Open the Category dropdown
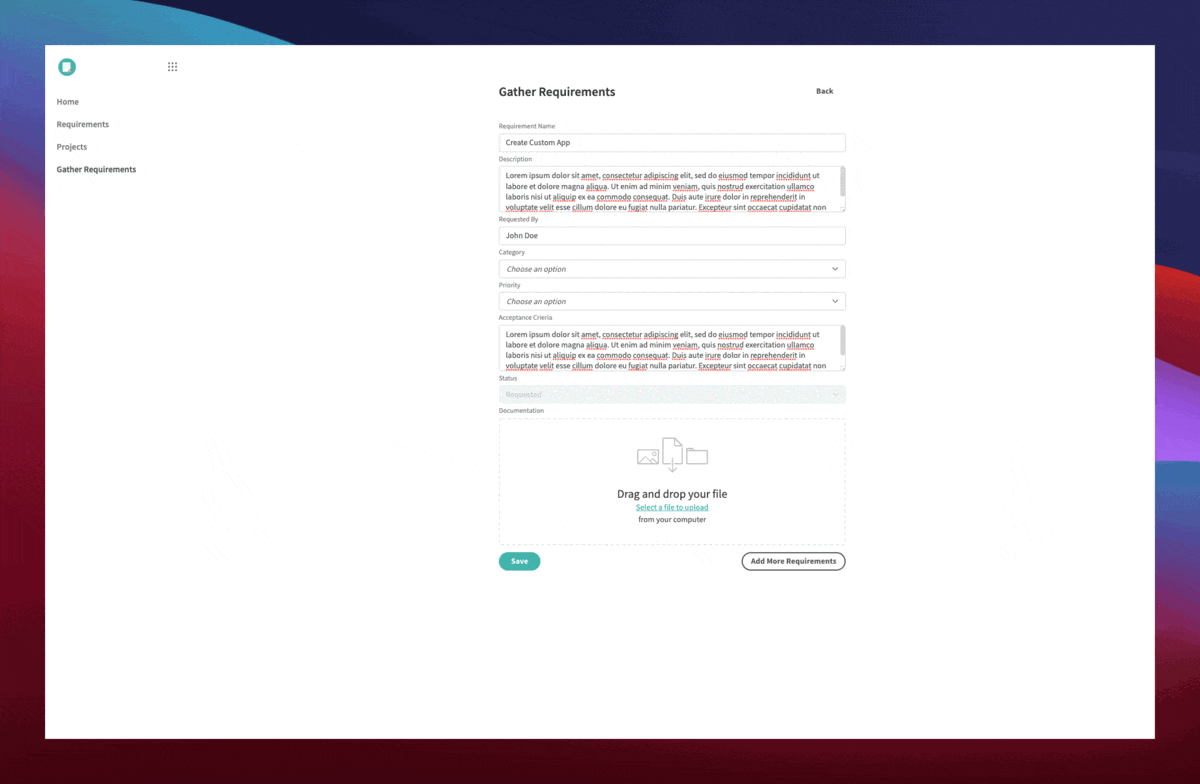The width and height of the screenshot is (1200, 784). [x=671, y=268]
